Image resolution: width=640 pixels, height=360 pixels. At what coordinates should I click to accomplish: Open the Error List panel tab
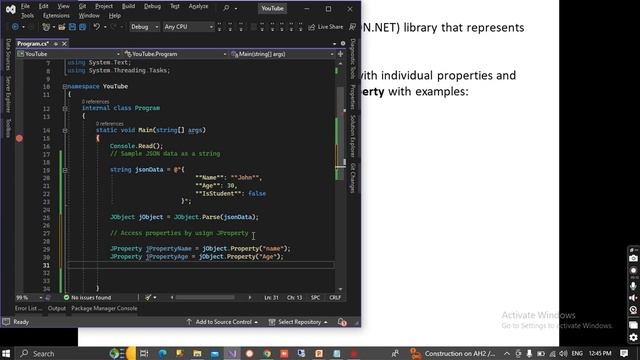[x=28, y=309]
